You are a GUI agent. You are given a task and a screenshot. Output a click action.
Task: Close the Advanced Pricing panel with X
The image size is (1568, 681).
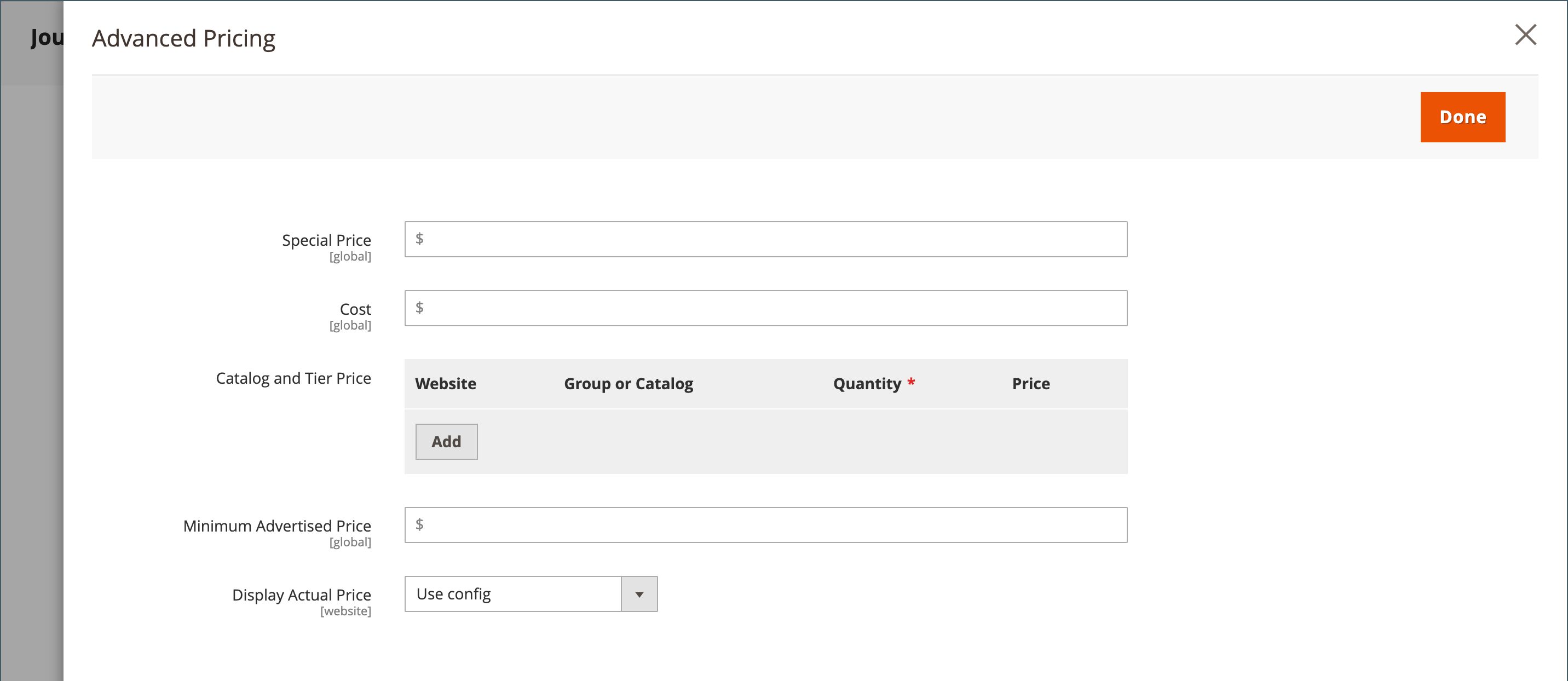1525,34
